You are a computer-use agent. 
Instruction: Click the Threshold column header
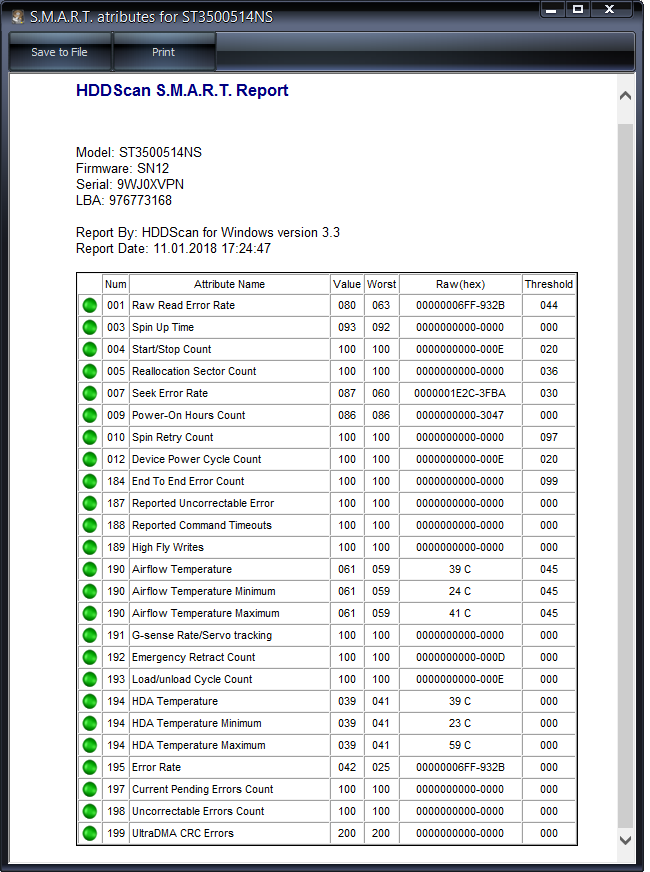click(548, 284)
